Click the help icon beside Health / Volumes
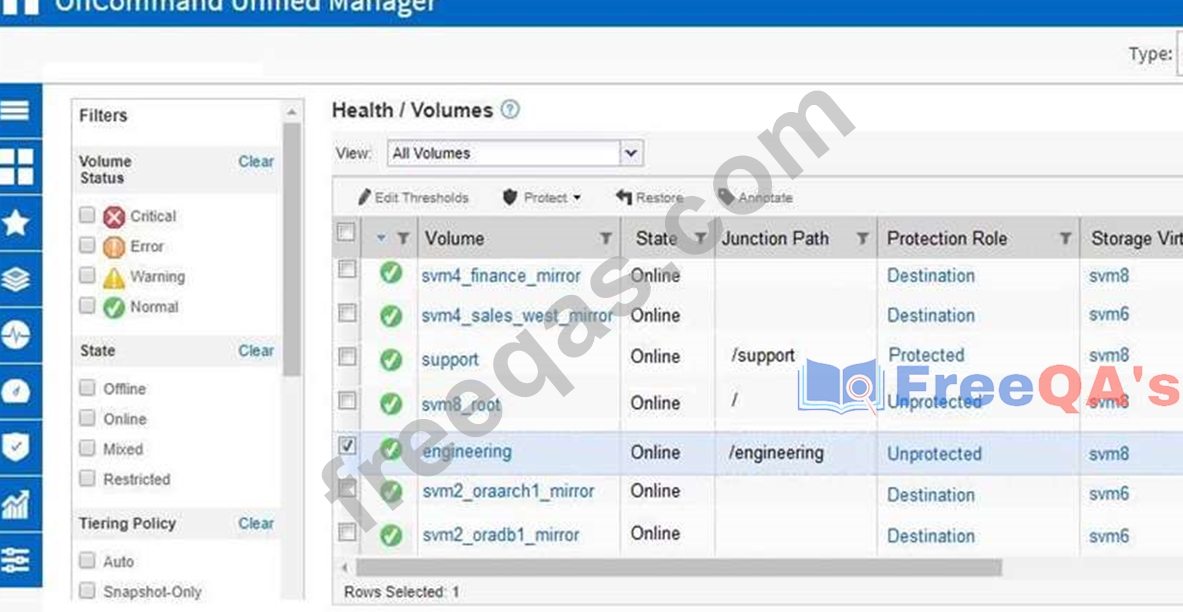Viewport: 1183px width, 612px height. click(510, 110)
